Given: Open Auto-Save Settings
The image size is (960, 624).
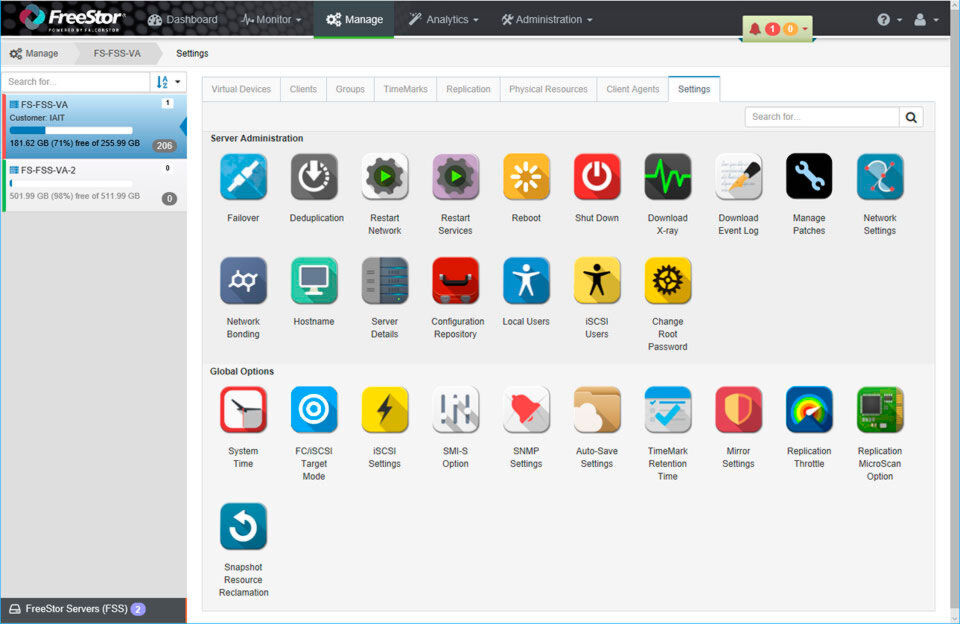Looking at the screenshot, I should click(x=597, y=410).
